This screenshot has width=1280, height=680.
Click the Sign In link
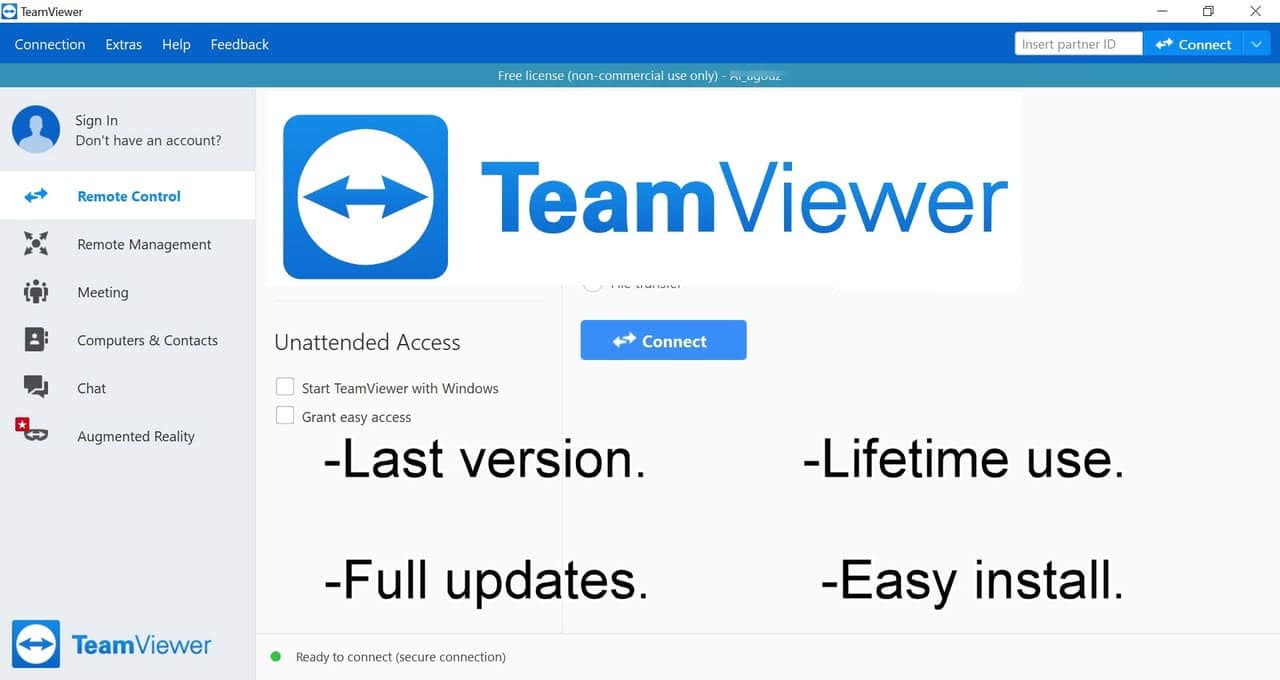(96, 120)
